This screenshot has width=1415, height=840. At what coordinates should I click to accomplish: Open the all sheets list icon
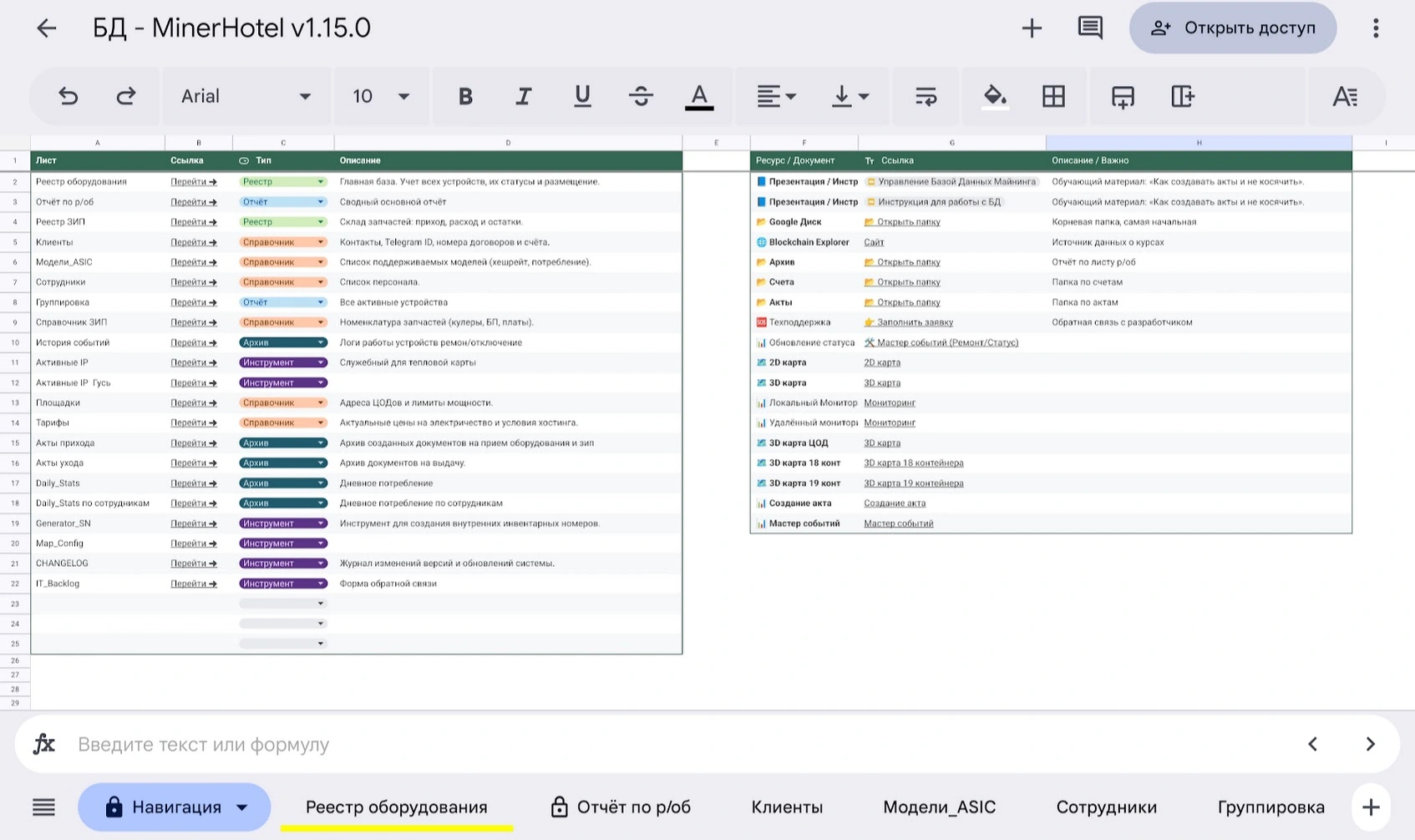(x=43, y=807)
